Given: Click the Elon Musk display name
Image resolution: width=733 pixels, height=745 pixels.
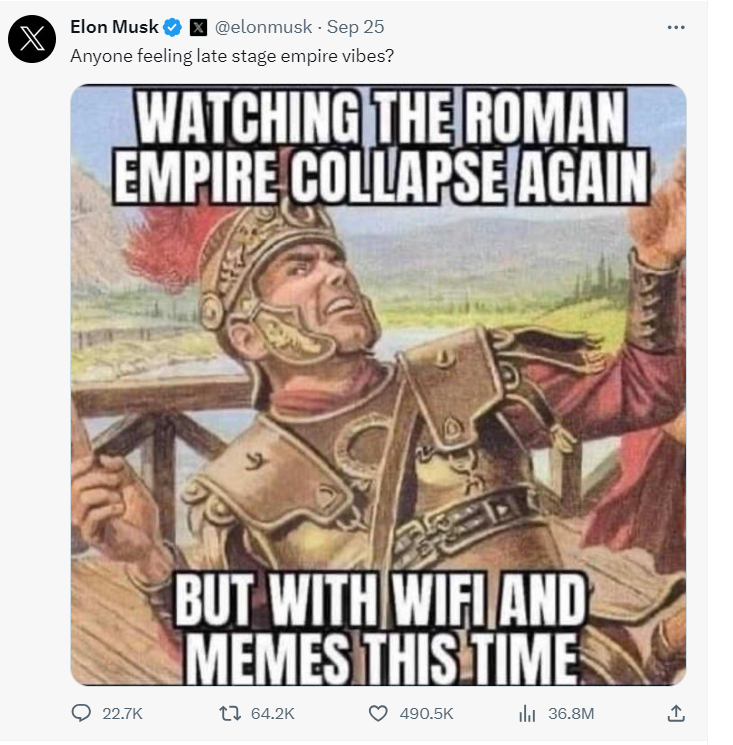Looking at the screenshot, I should pyautogui.click(x=114, y=27).
